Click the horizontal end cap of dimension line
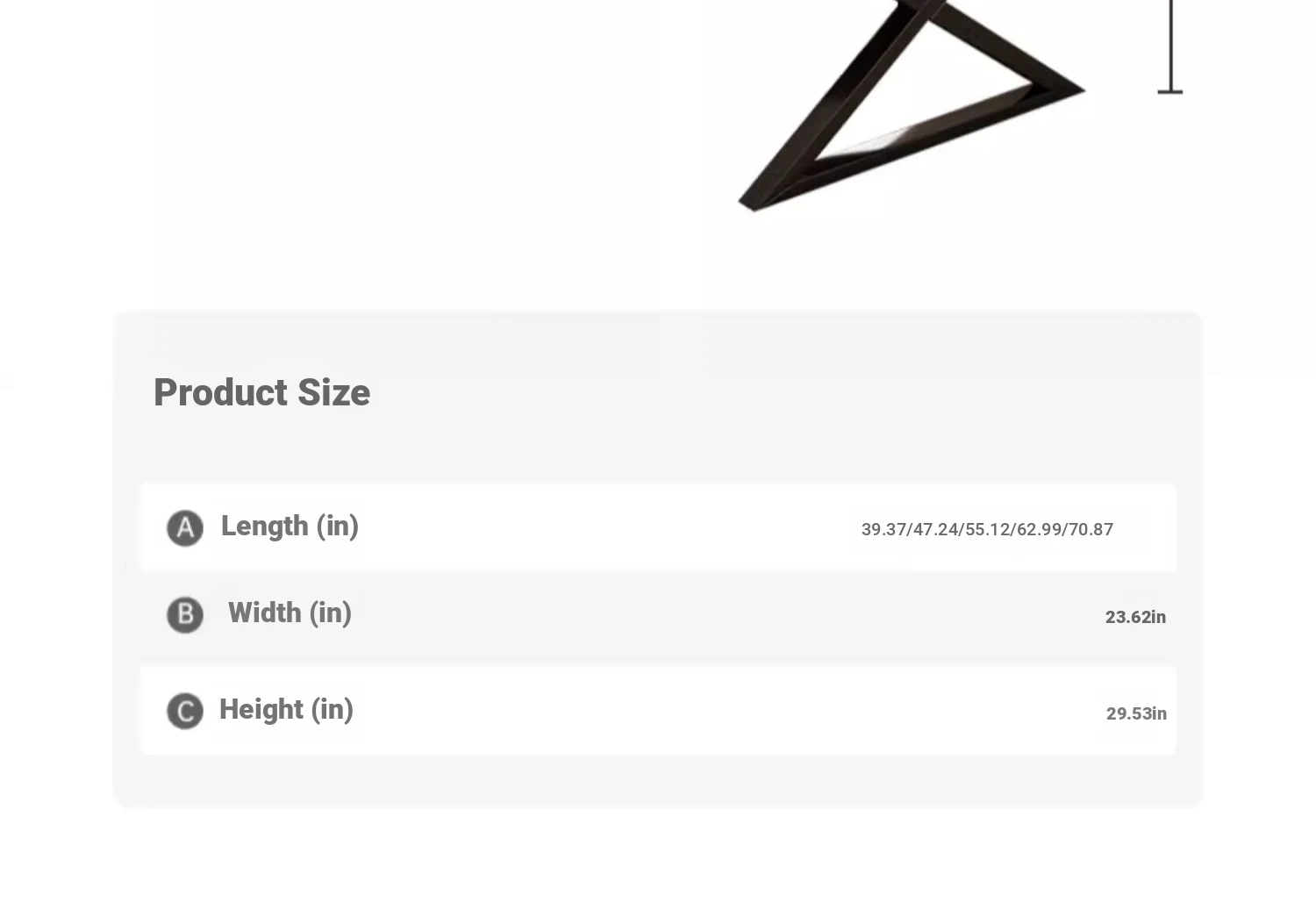The image size is (1316, 910). tap(1170, 90)
